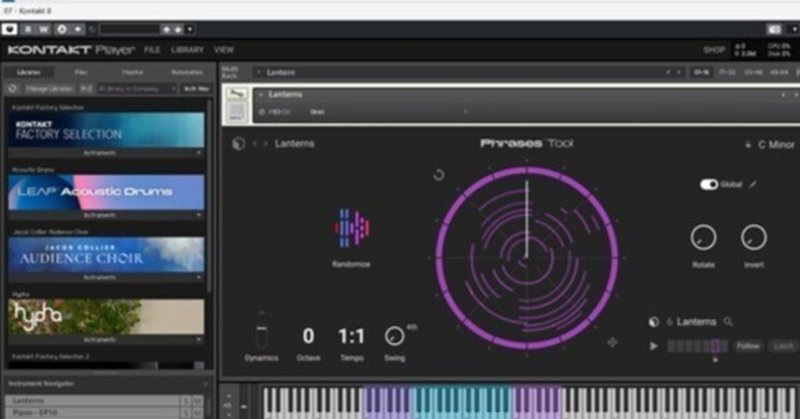Click the R read automation button
The height and width of the screenshot is (419, 800).
(x=28, y=29)
